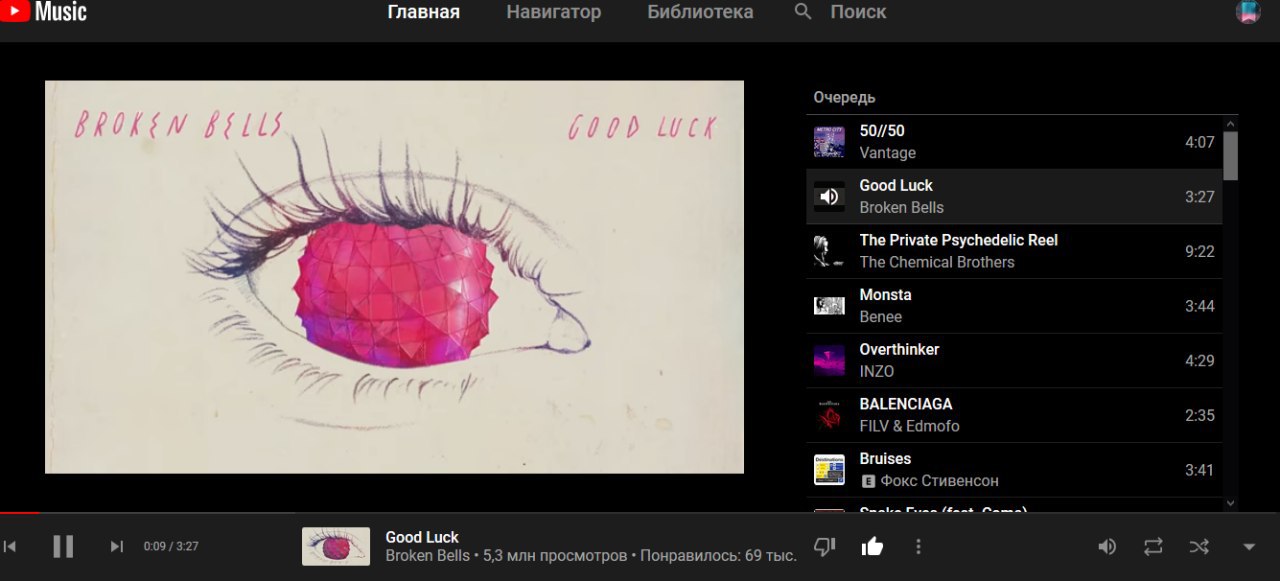Open the user profile avatar

click(1248, 12)
